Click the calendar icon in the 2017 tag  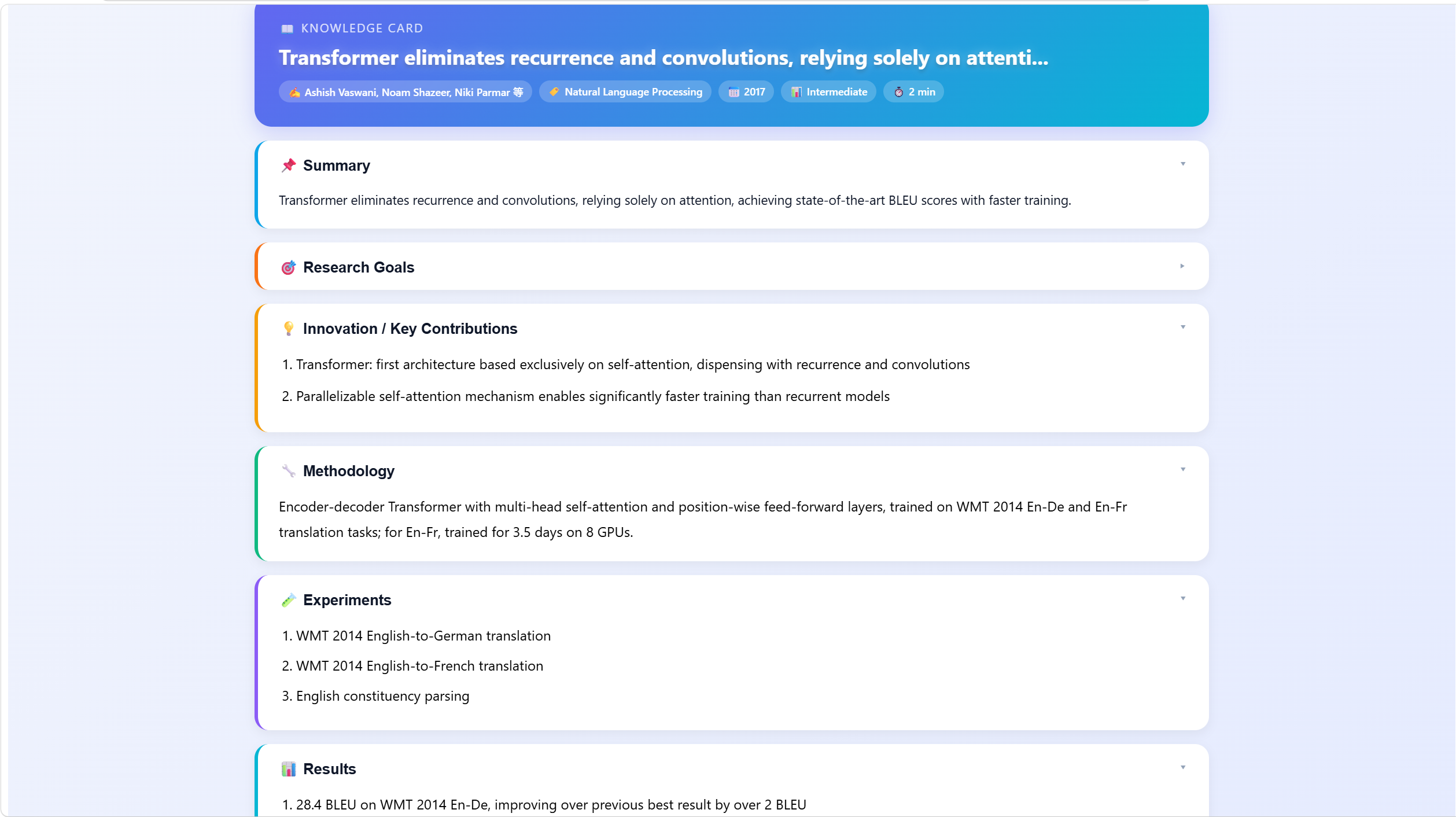click(733, 92)
